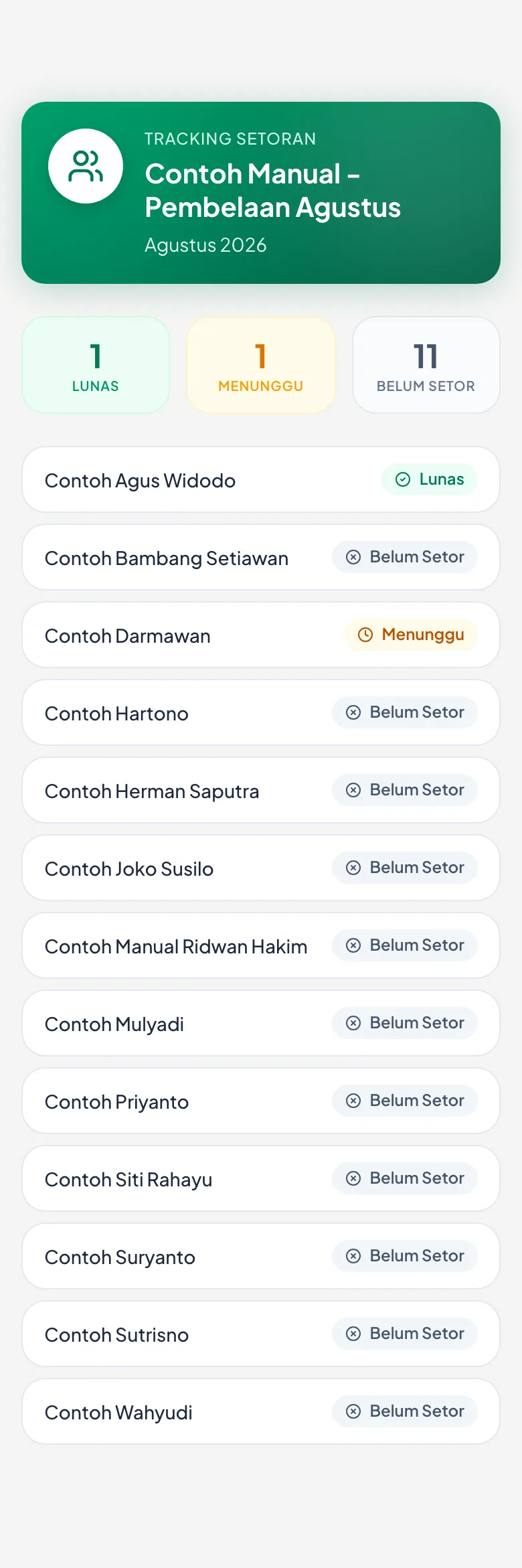
Task: Click the Belum Setor badge for Contoh Priyanto
Action: pos(405,1101)
